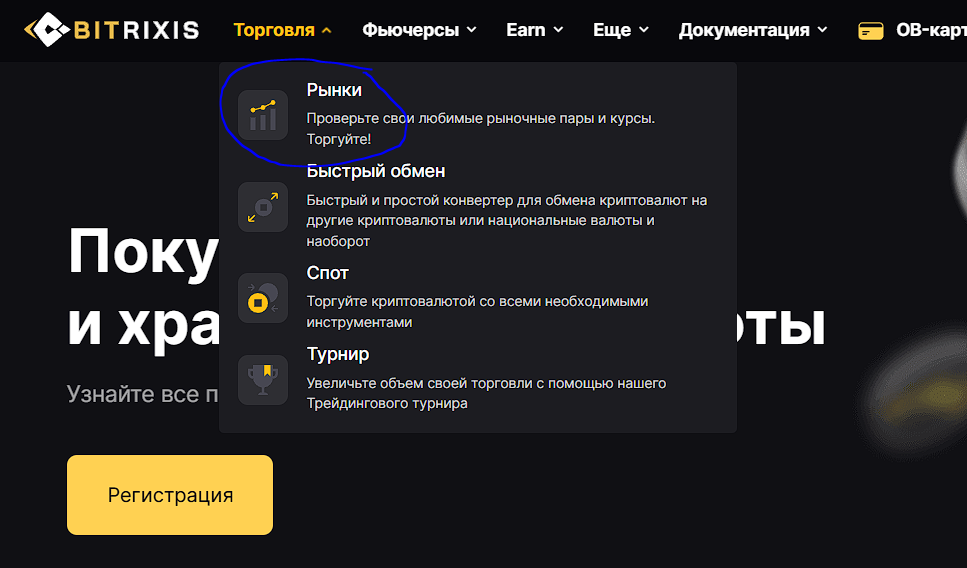Click the yellow OB card icon
The height and width of the screenshot is (568, 967).
tap(871, 31)
